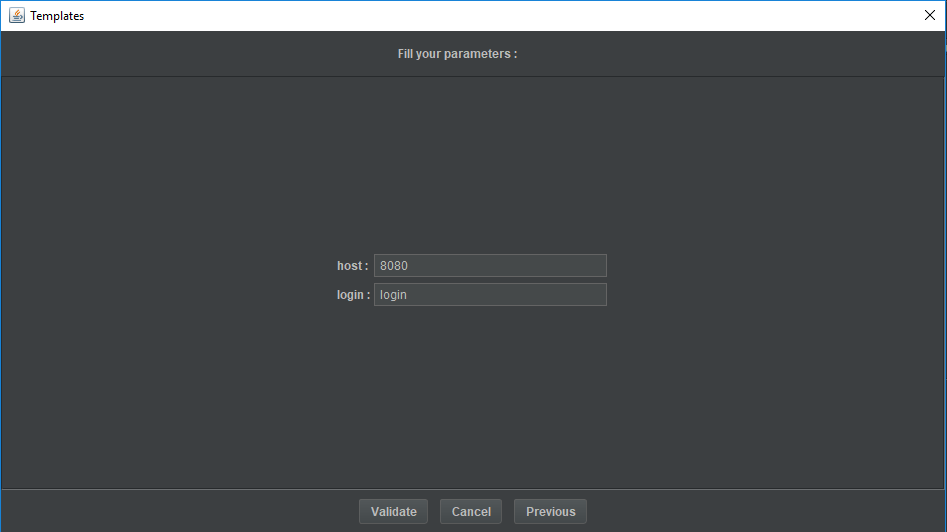Close the Templates dialog window

coord(929,15)
